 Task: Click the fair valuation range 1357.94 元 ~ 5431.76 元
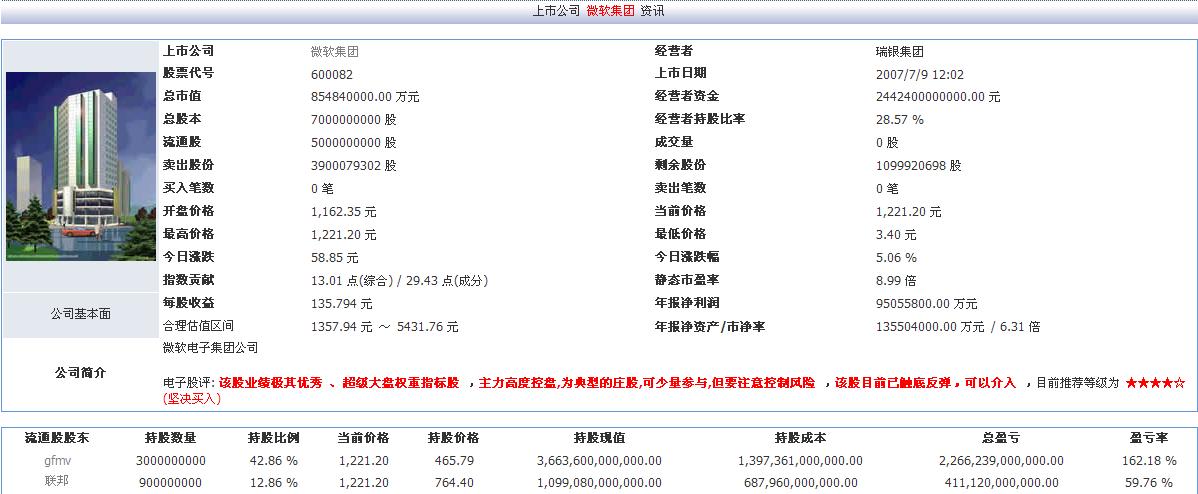click(385, 327)
